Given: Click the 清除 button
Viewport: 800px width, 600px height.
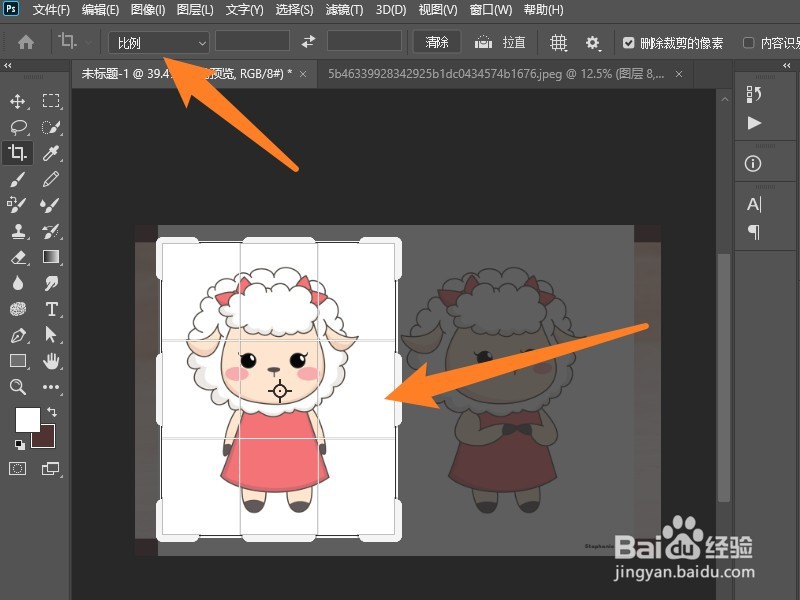Looking at the screenshot, I should pos(437,42).
